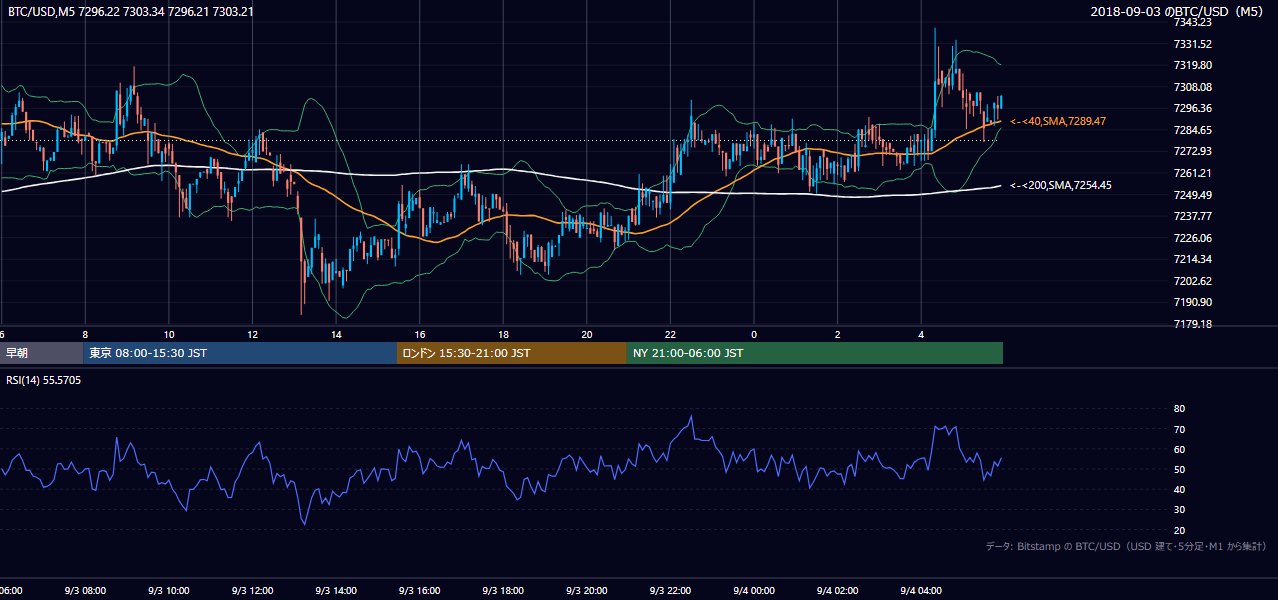Click the 7319.80 price axis value
This screenshot has height=600, width=1278.
(1192, 65)
